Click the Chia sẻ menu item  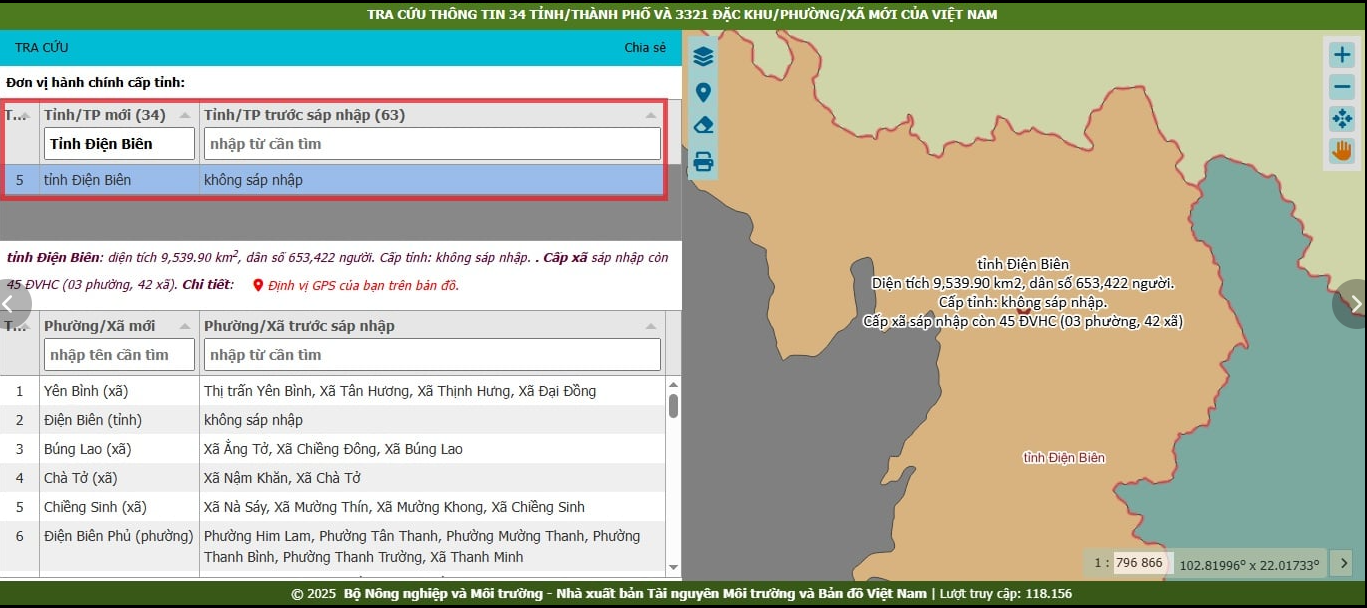click(644, 47)
